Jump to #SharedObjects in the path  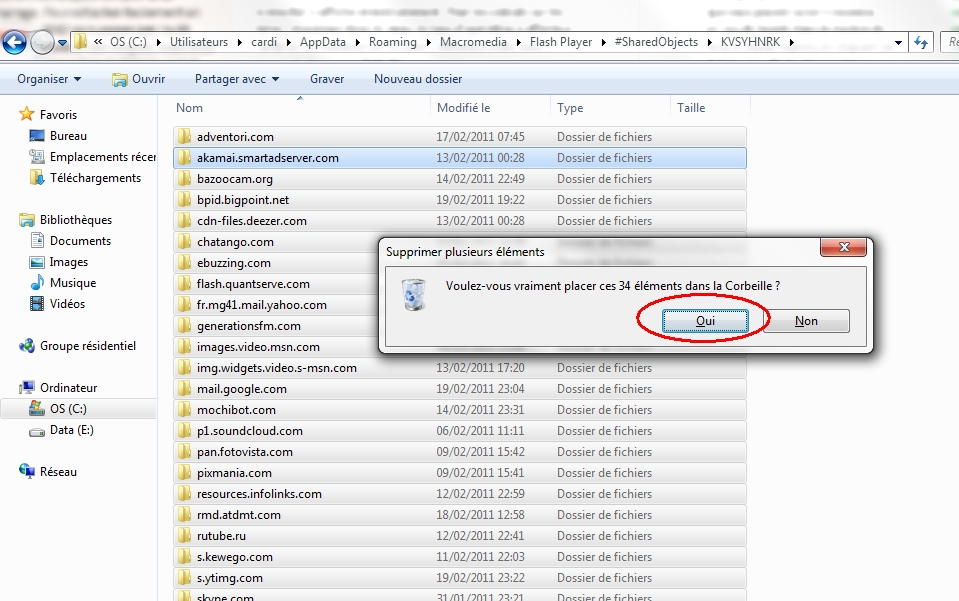pyautogui.click(x=656, y=42)
